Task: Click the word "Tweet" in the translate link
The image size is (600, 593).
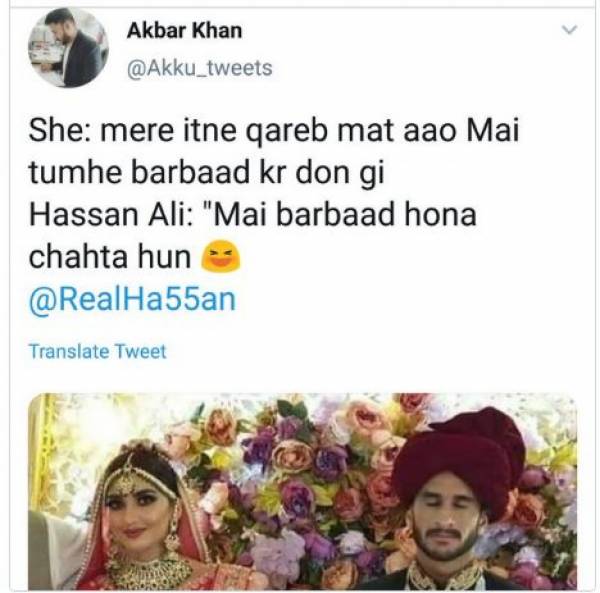Action: (140, 351)
